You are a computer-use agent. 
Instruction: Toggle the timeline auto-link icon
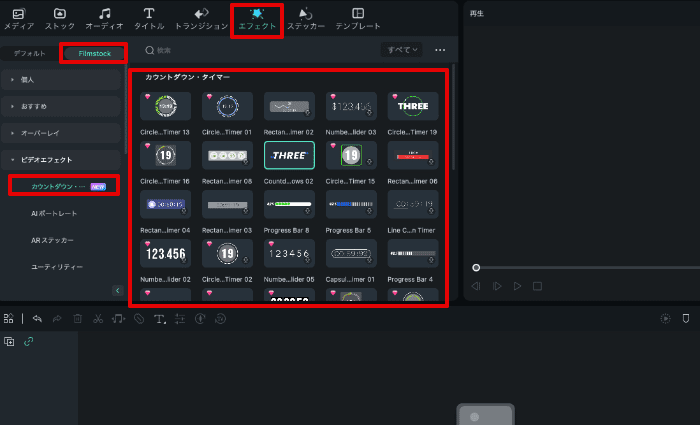click(x=29, y=342)
